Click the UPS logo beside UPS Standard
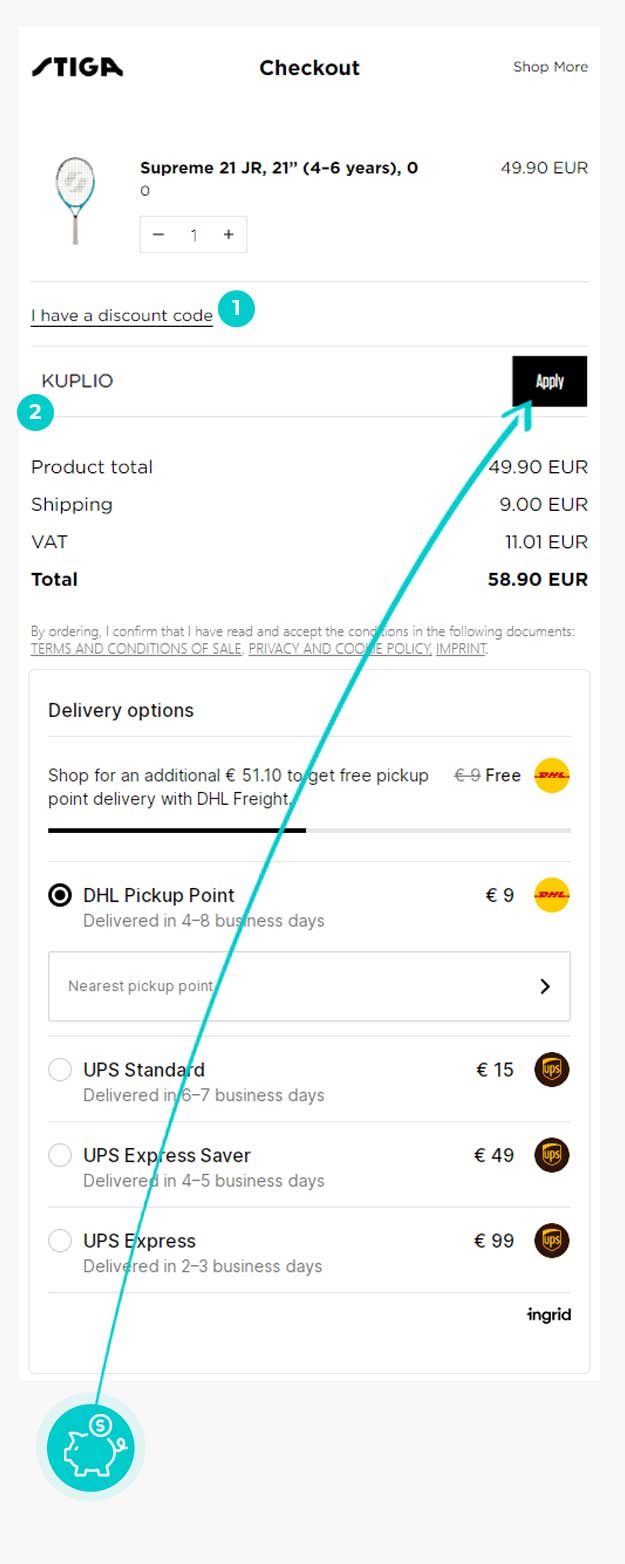The image size is (625, 1564). [x=551, y=1070]
